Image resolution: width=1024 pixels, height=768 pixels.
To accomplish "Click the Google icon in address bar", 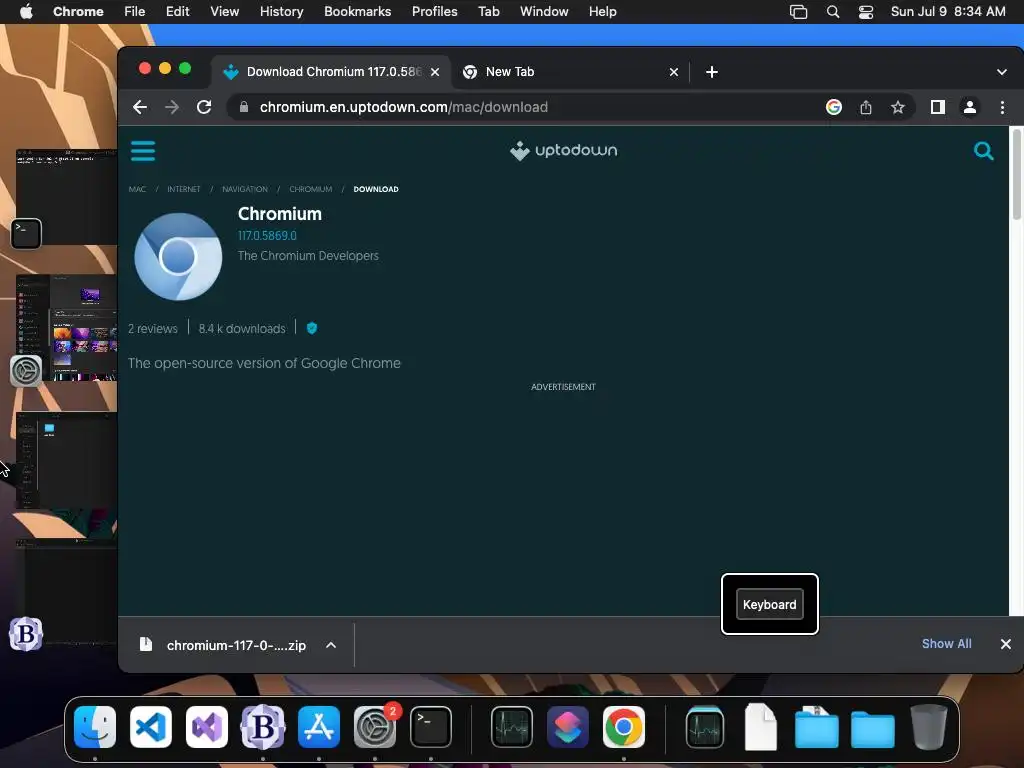I will point(833,107).
